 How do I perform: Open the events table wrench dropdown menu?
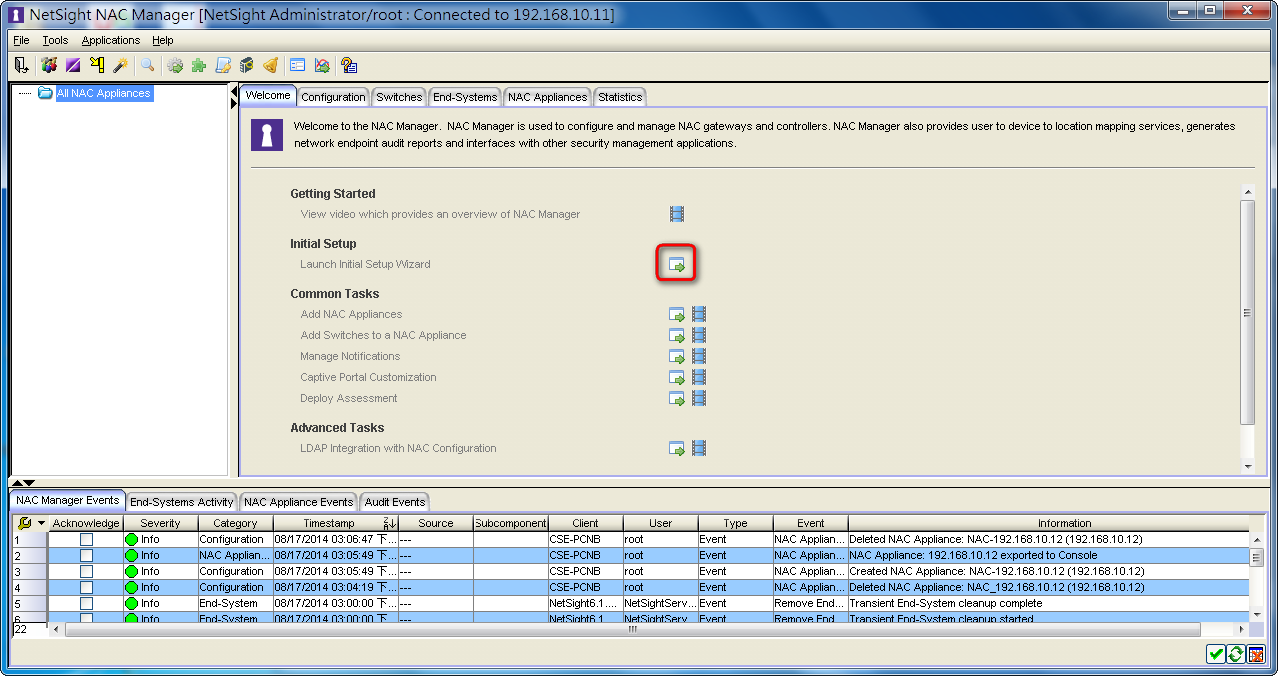pyautogui.click(x=31, y=523)
